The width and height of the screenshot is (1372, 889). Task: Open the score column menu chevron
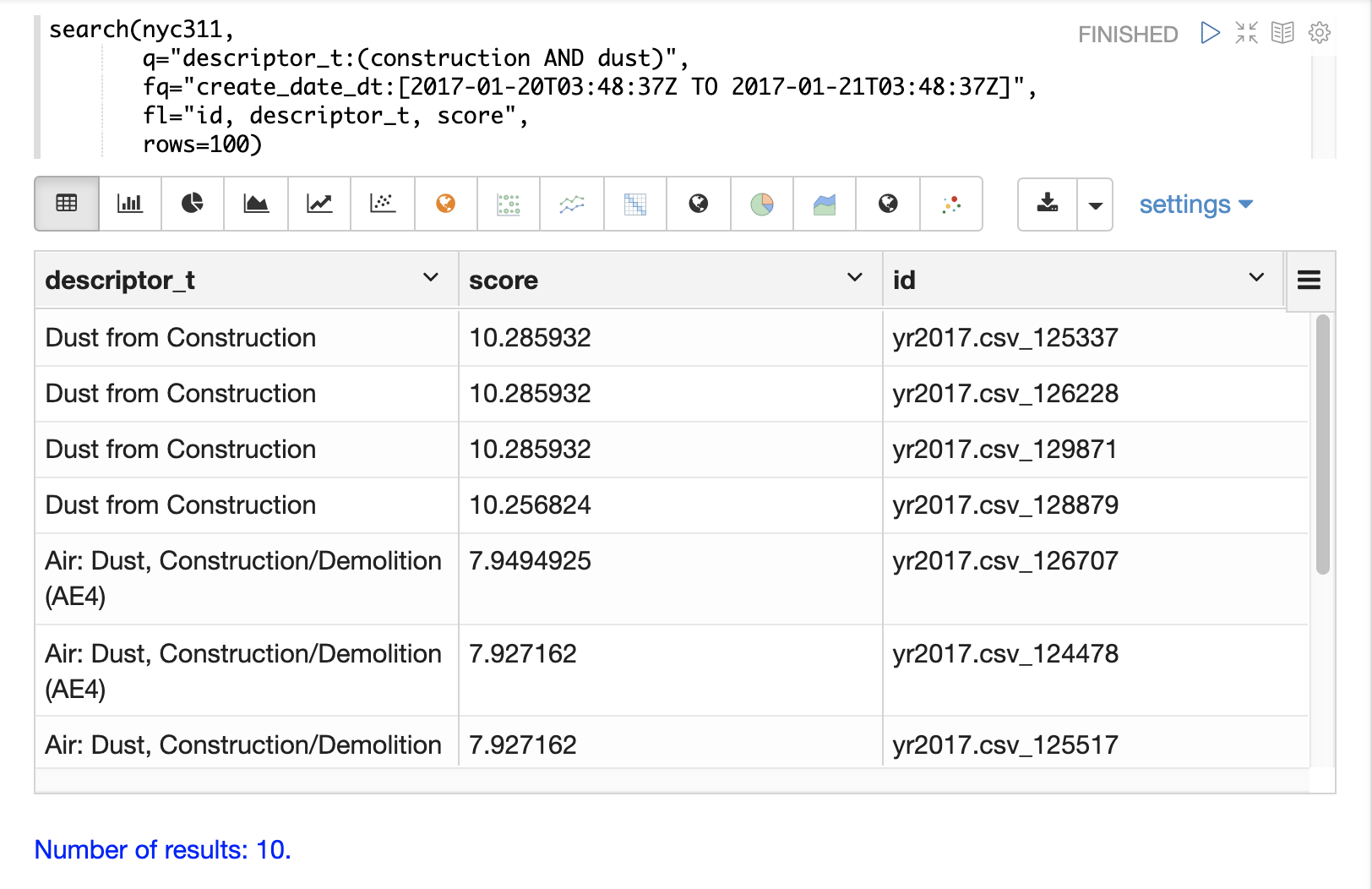pos(855,278)
